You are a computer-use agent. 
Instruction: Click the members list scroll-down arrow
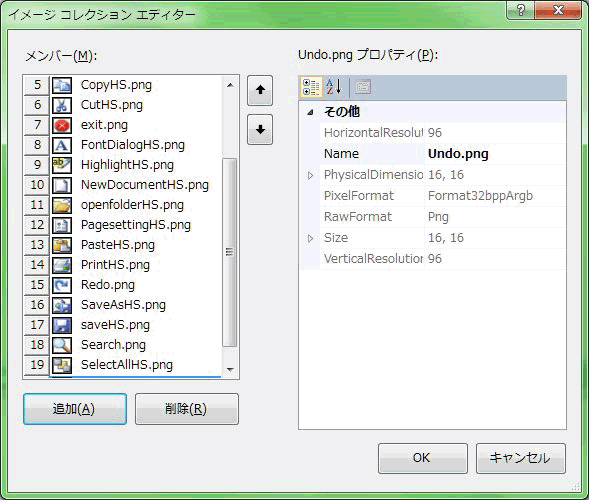coord(230,370)
